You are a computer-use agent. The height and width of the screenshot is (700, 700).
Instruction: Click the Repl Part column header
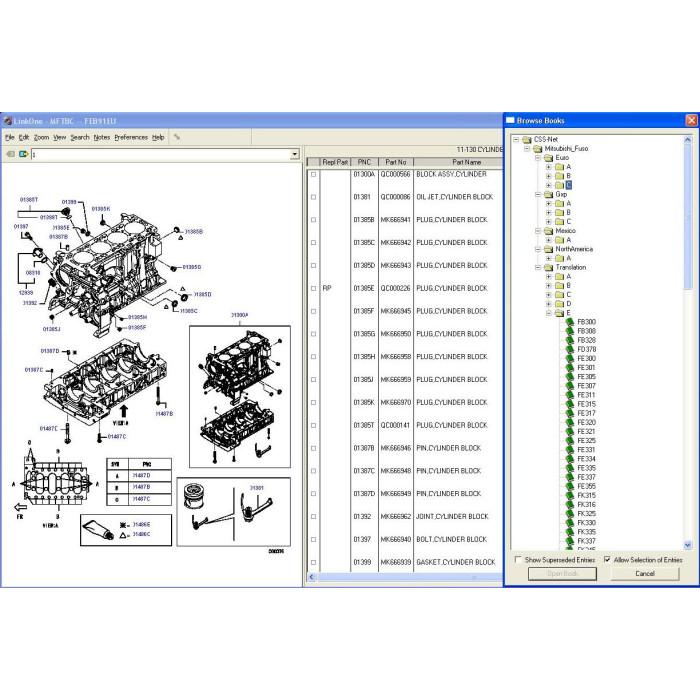click(x=335, y=162)
